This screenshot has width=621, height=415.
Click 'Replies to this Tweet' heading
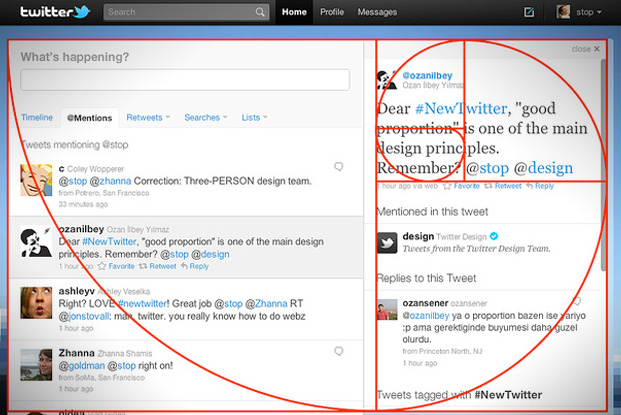(x=426, y=278)
